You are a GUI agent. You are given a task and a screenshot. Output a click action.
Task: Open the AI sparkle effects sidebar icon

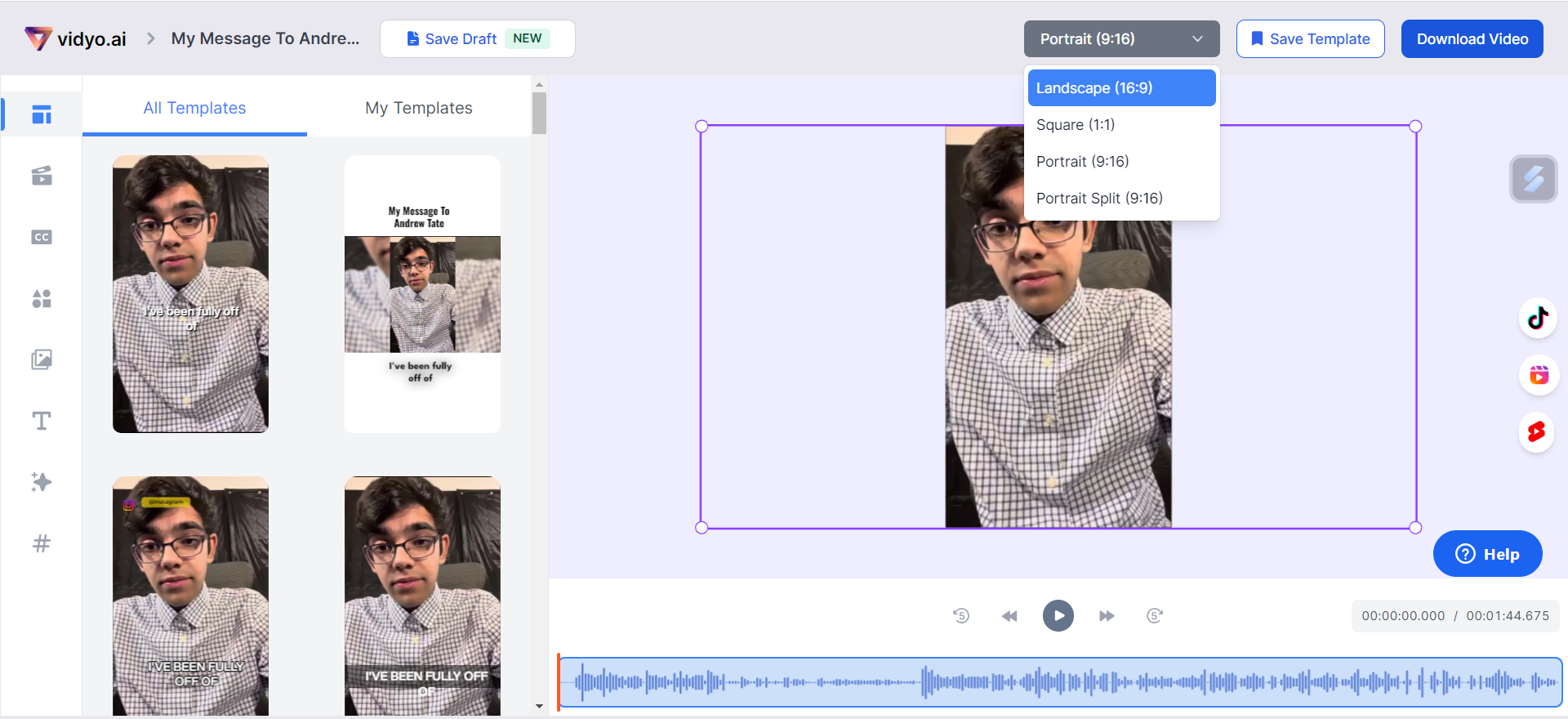pyautogui.click(x=42, y=482)
